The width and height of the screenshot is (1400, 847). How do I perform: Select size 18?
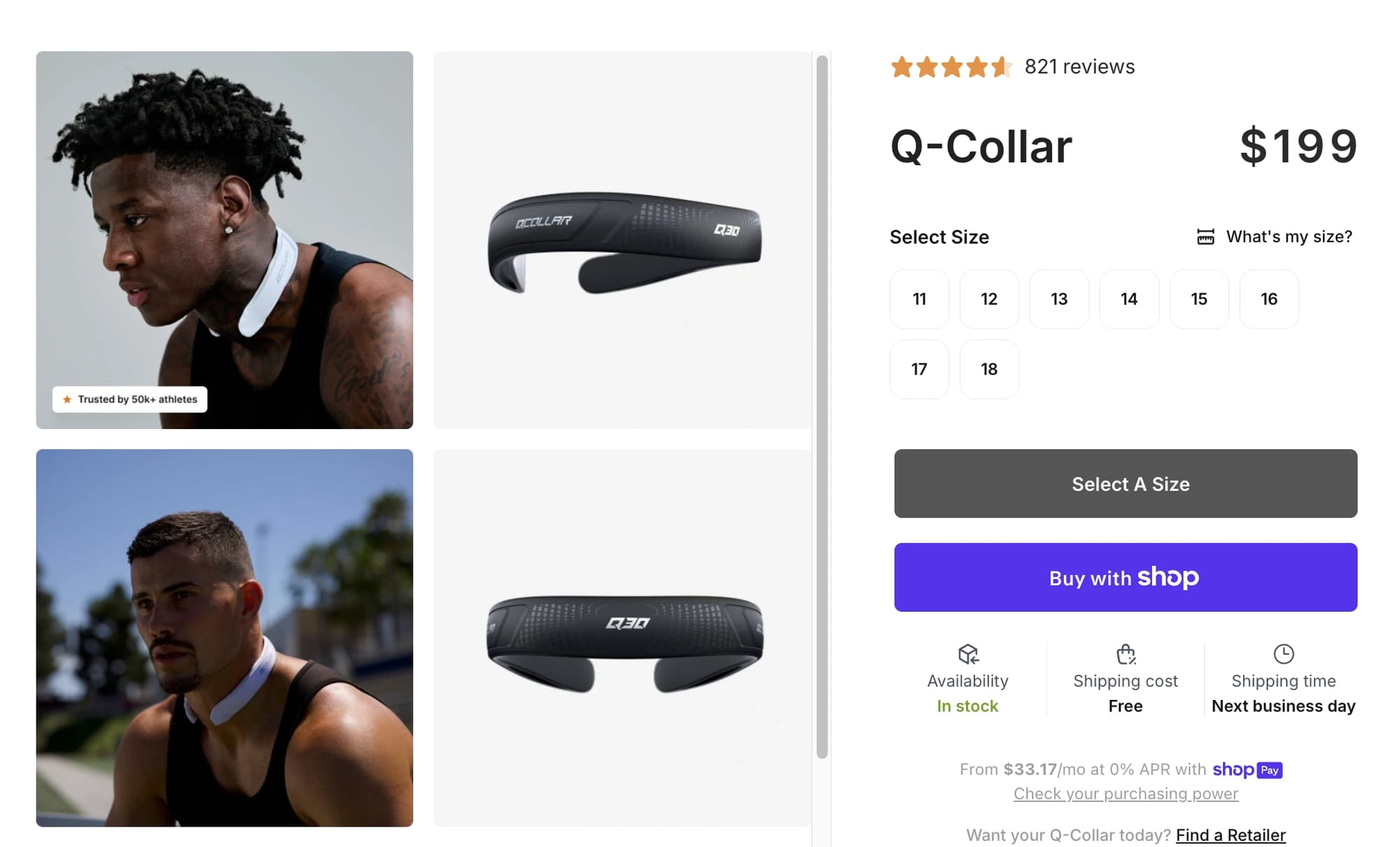[989, 369]
